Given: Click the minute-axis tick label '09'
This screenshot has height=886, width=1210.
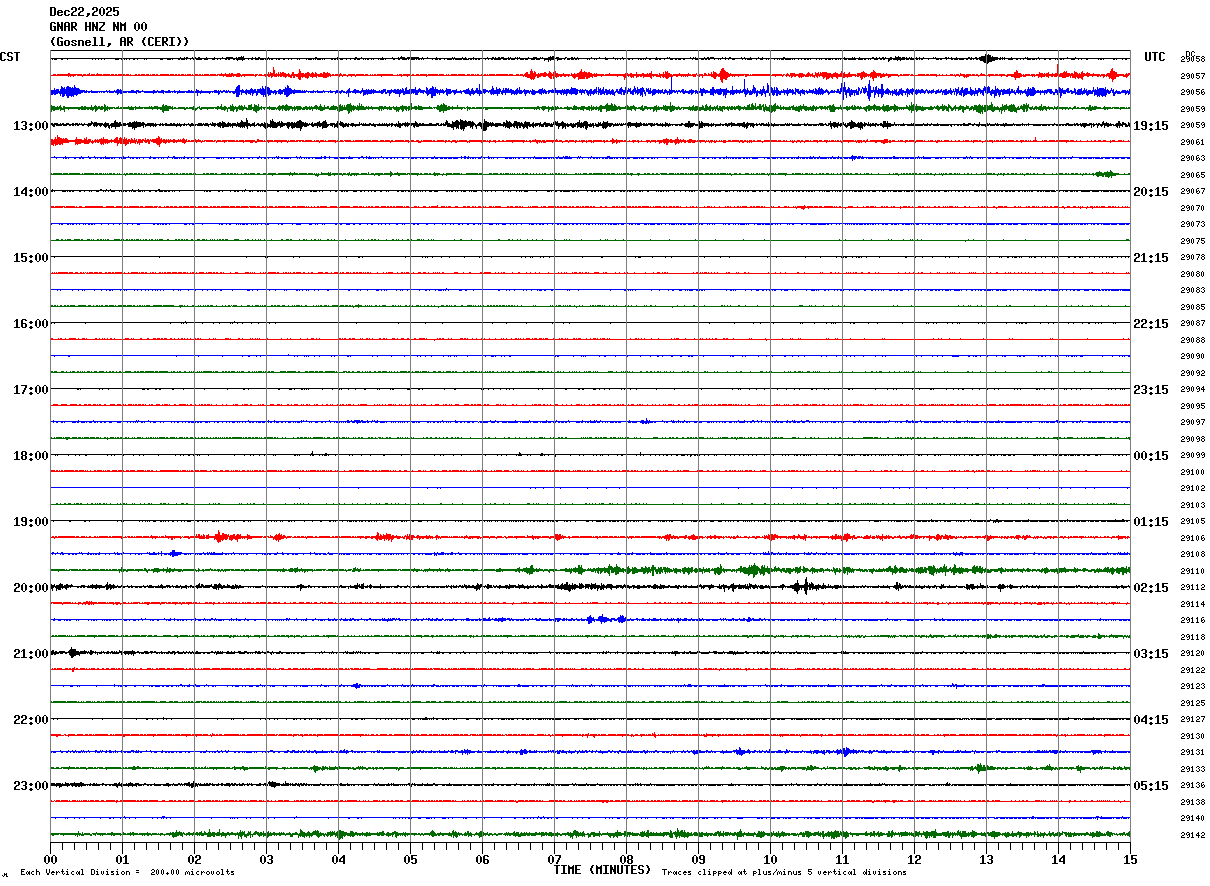Looking at the screenshot, I should pos(698,860).
